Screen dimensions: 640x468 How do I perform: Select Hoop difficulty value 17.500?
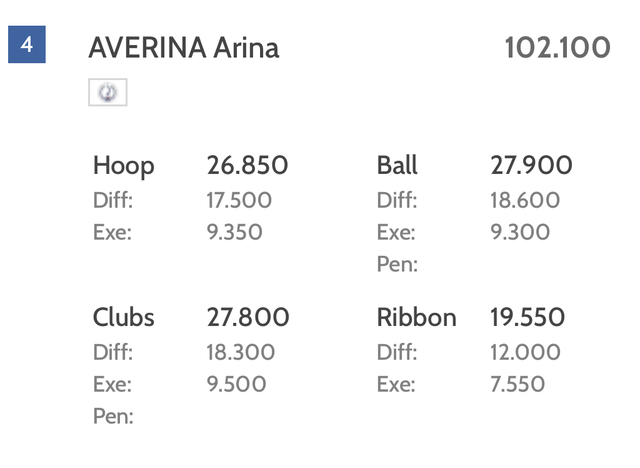(239, 200)
